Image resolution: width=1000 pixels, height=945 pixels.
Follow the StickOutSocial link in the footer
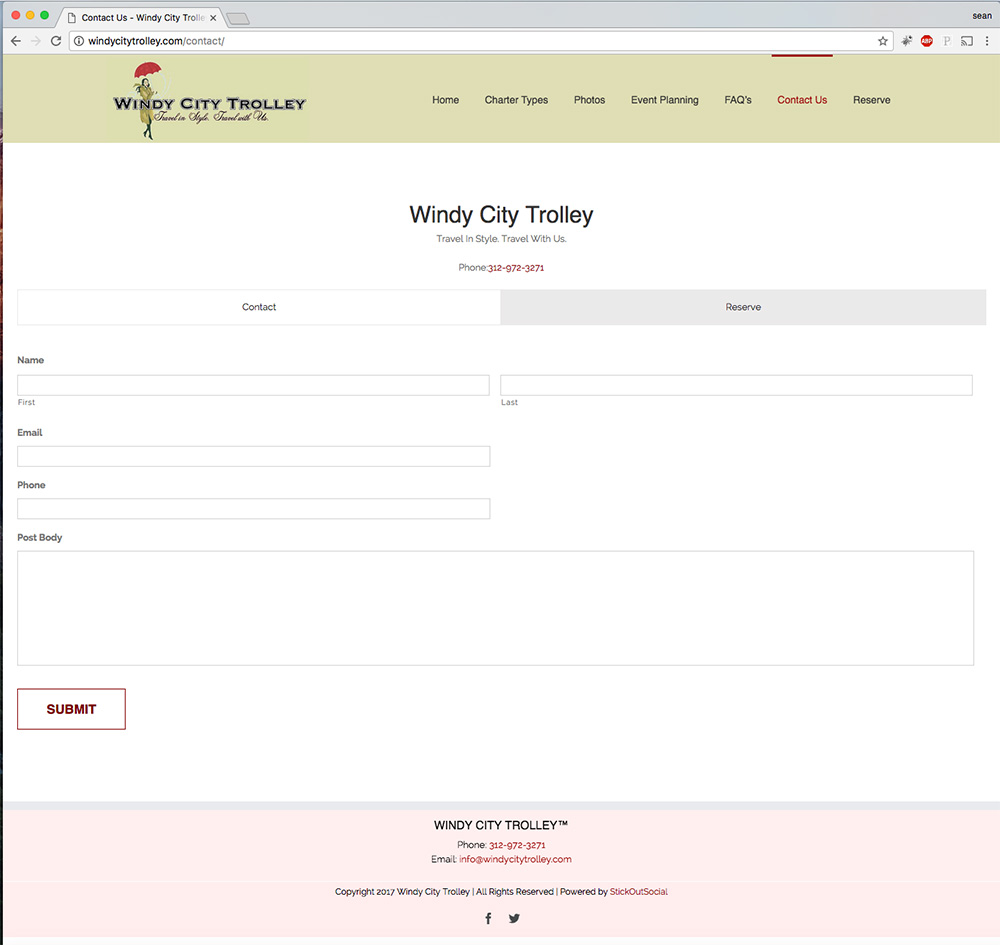point(638,892)
